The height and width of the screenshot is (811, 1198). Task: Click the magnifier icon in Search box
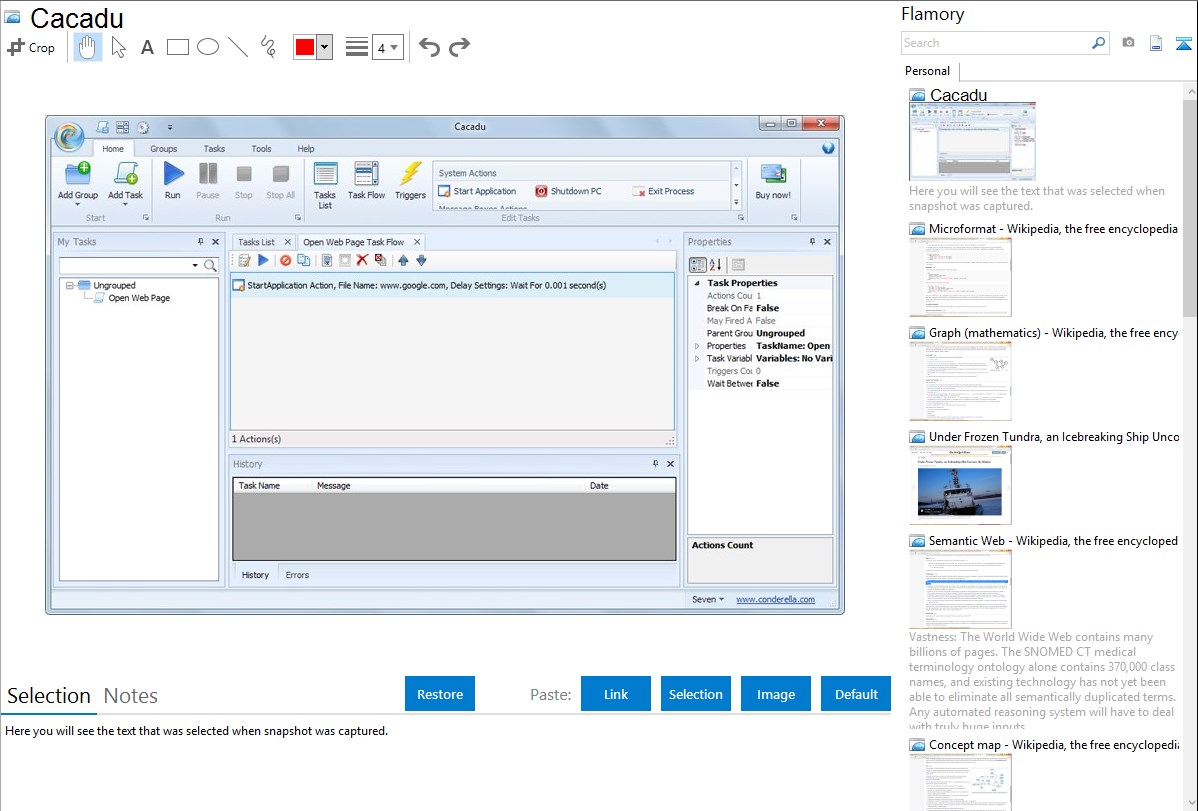point(1099,43)
